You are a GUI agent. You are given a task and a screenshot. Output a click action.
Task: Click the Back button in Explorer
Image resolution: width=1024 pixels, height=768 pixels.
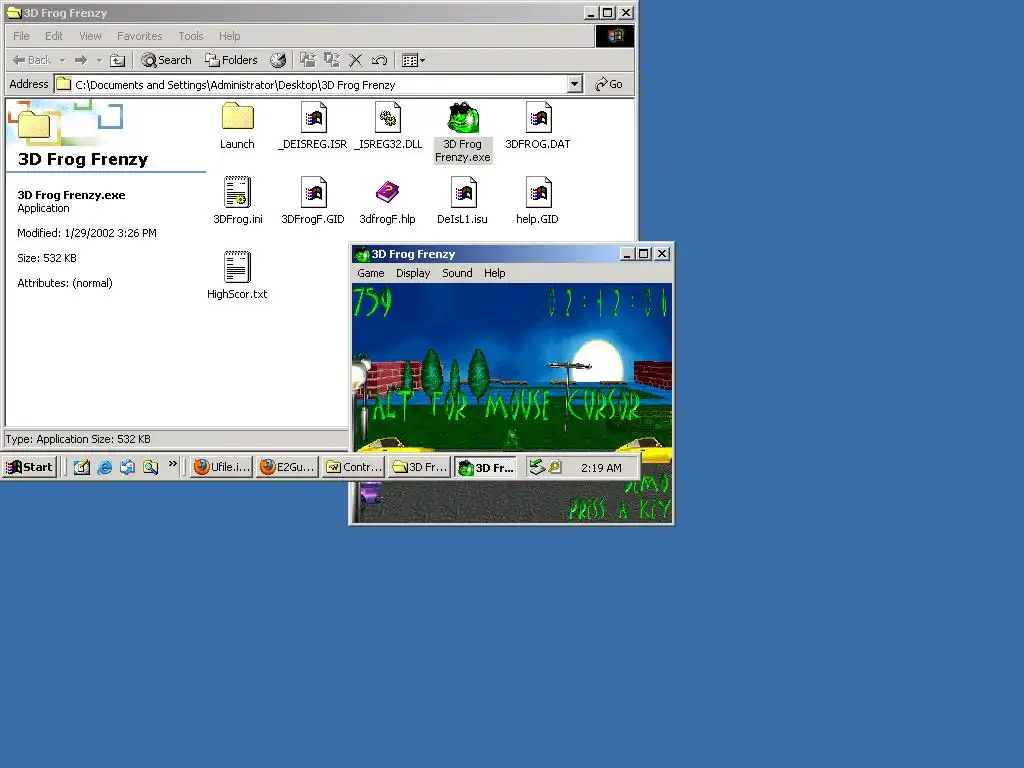(x=32, y=61)
